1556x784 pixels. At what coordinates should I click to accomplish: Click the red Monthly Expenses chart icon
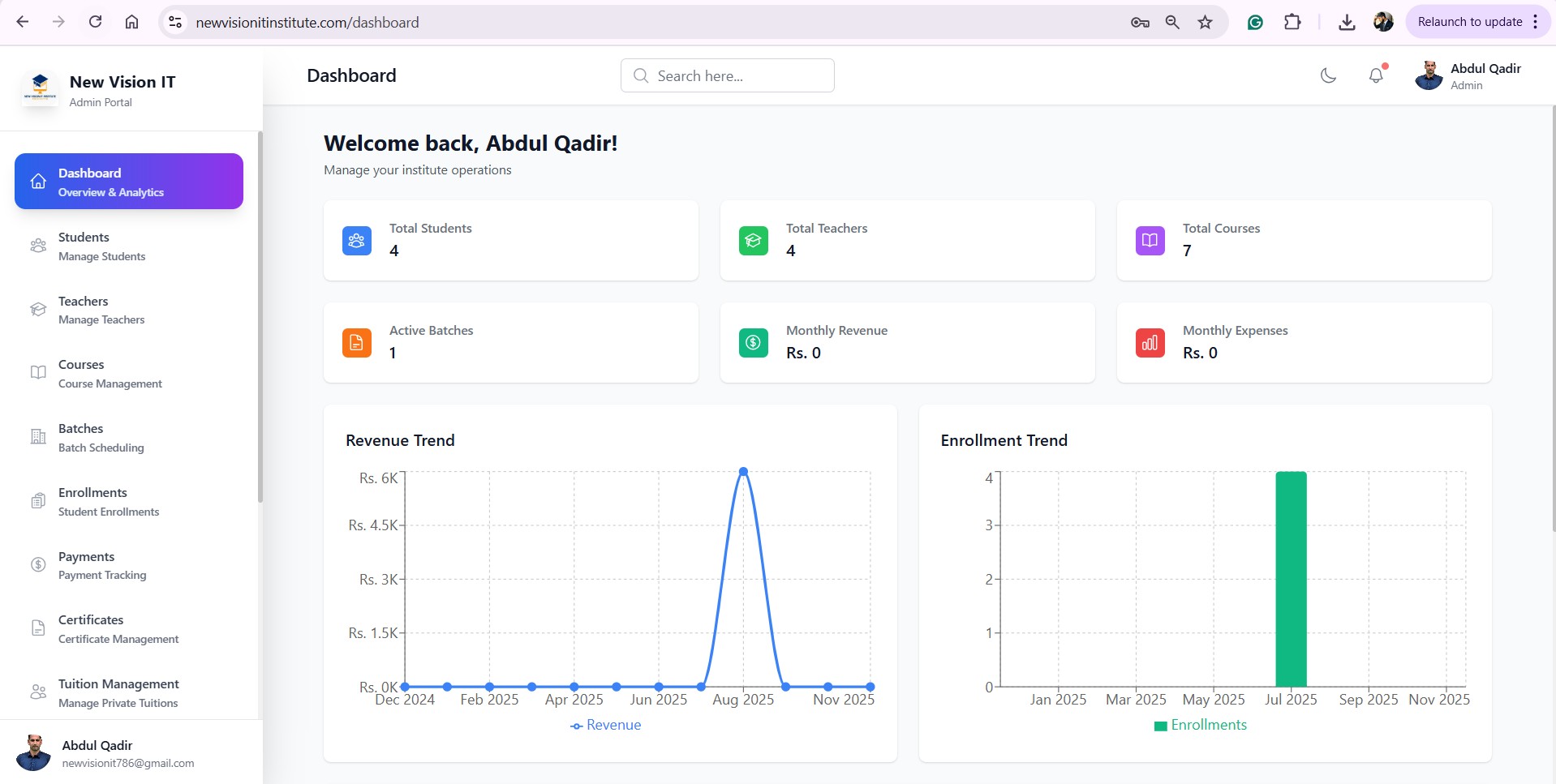1150,343
